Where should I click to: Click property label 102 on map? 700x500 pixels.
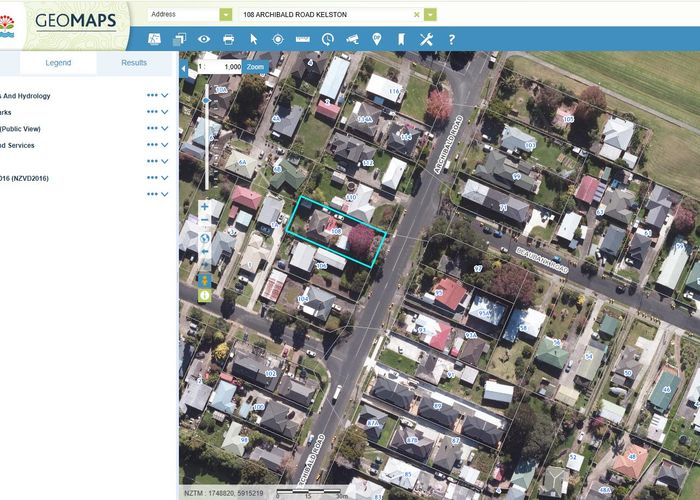click(x=271, y=374)
